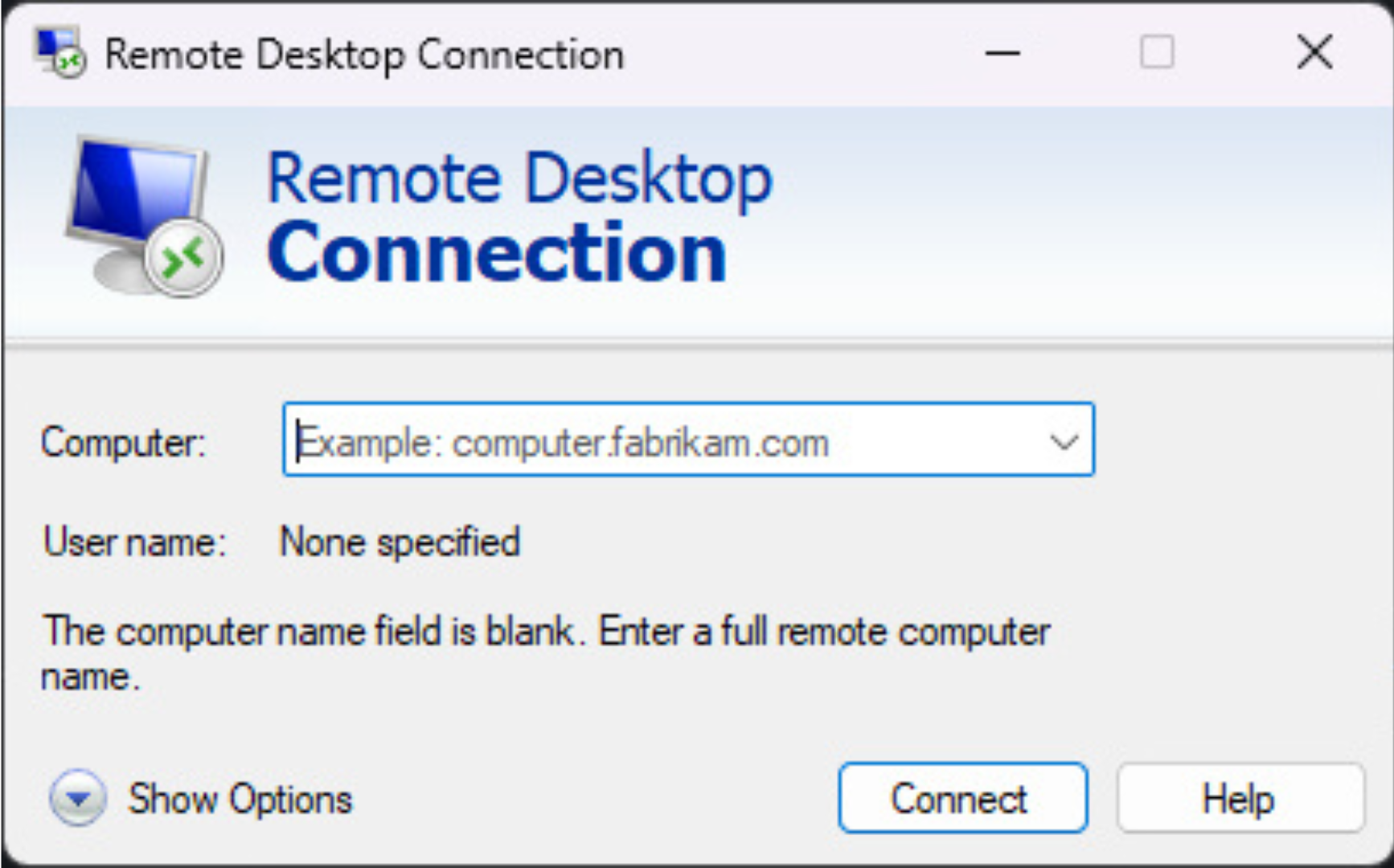
Task: Click the circular Show Options arrow icon
Action: pos(78,798)
